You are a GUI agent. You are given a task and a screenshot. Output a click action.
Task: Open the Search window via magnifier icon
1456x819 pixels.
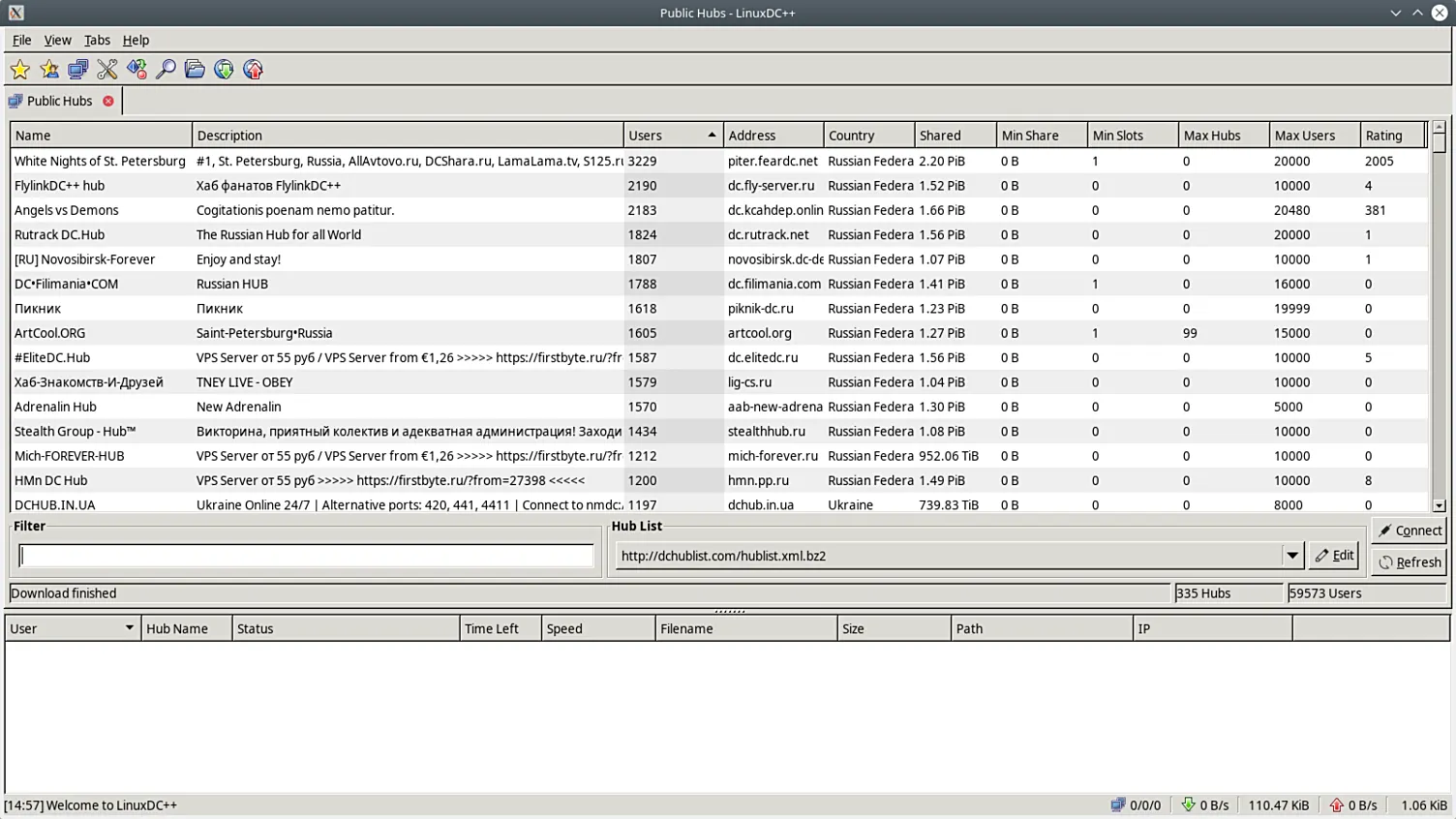(165, 69)
